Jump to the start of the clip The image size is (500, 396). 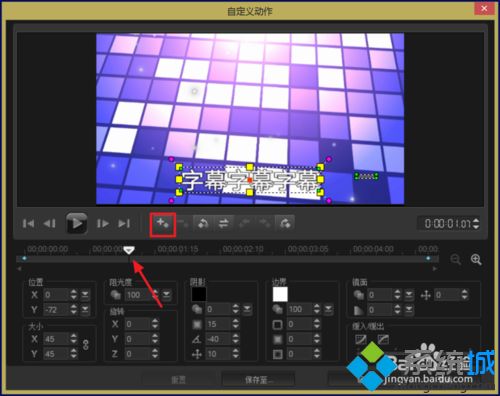coord(28,223)
